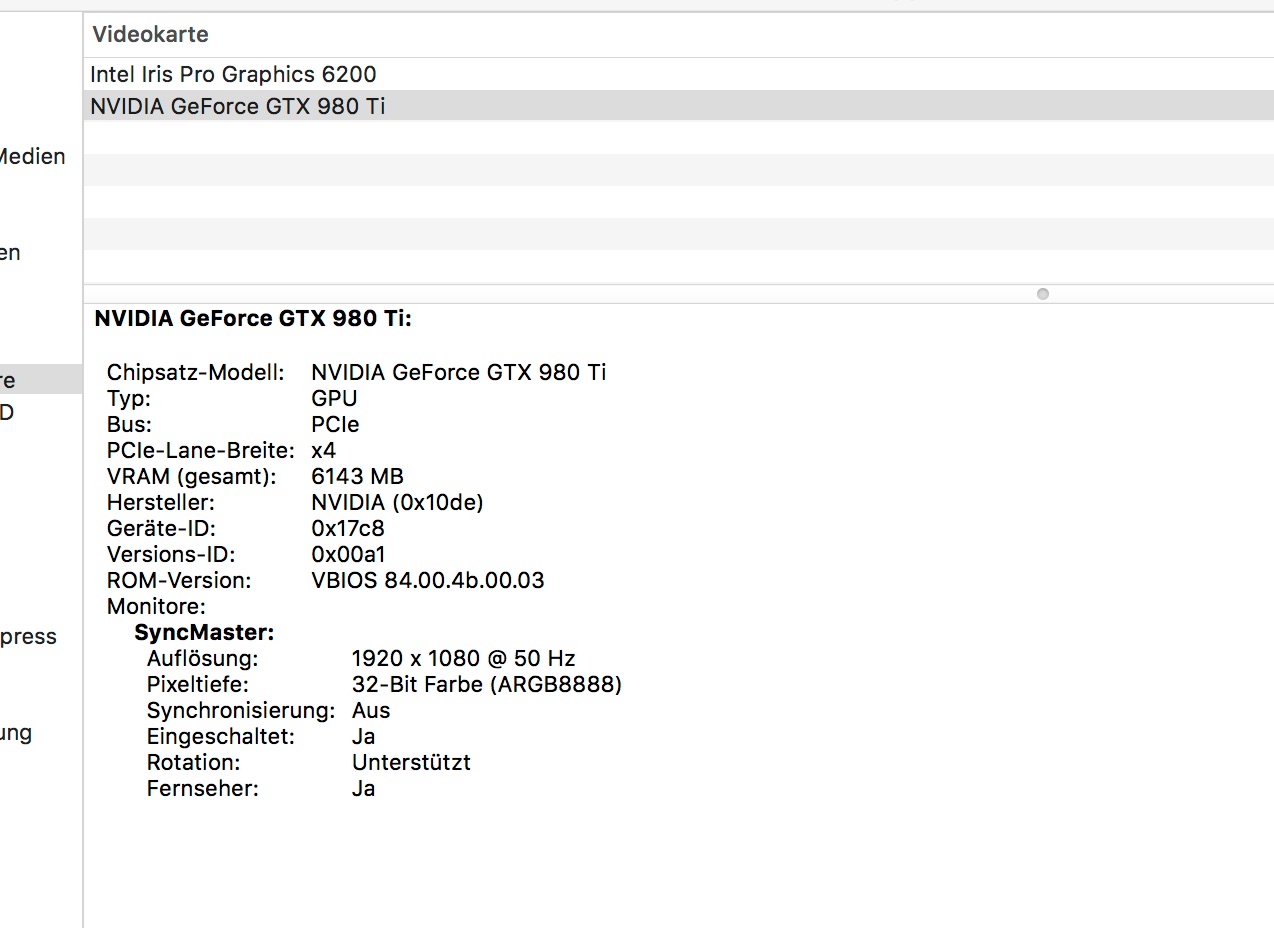Click the Fernseher: label

(x=203, y=788)
